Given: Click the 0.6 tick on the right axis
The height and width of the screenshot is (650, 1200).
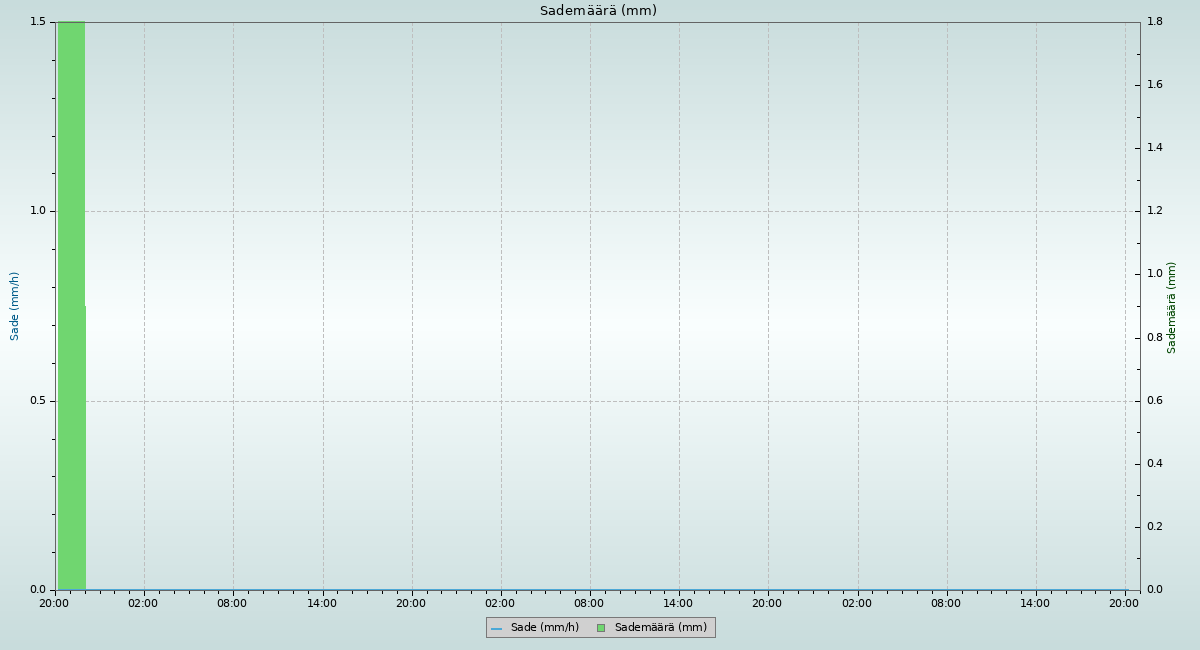Looking at the screenshot, I should 1154,401.
